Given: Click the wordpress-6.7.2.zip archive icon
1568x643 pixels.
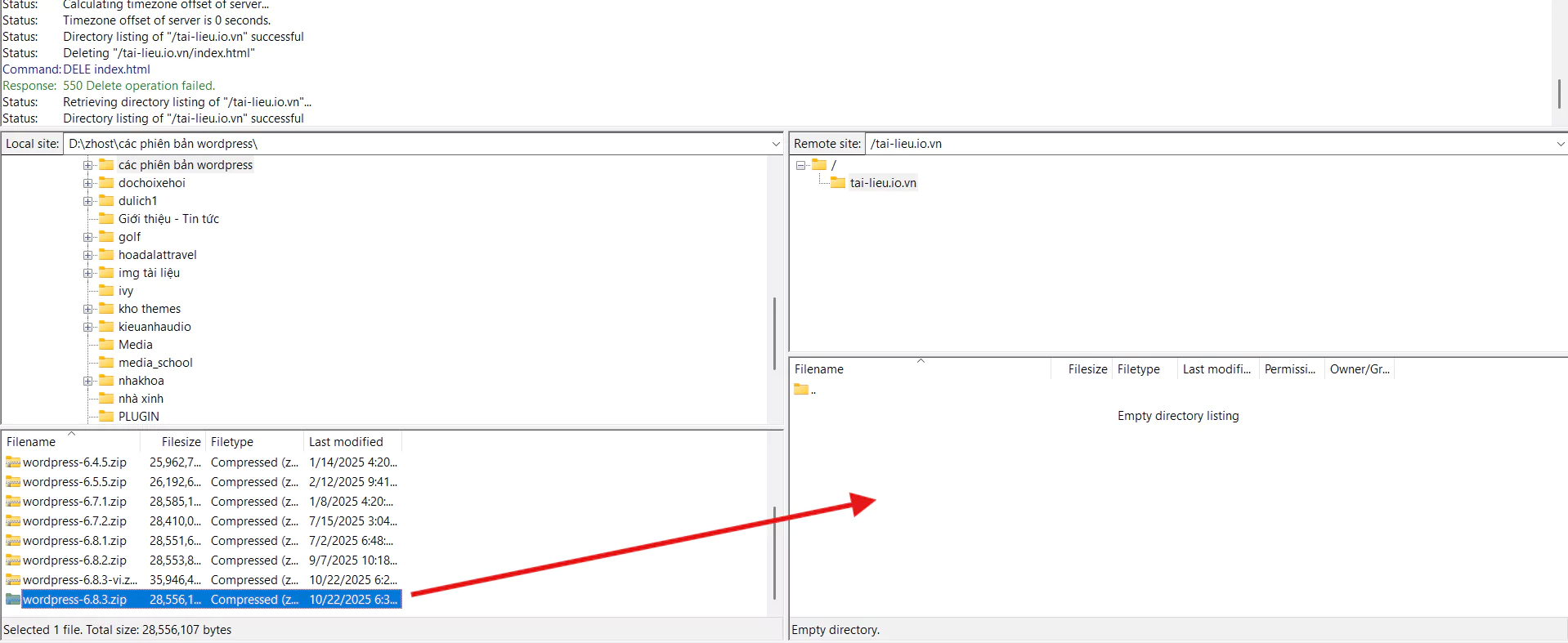Looking at the screenshot, I should [x=13, y=521].
